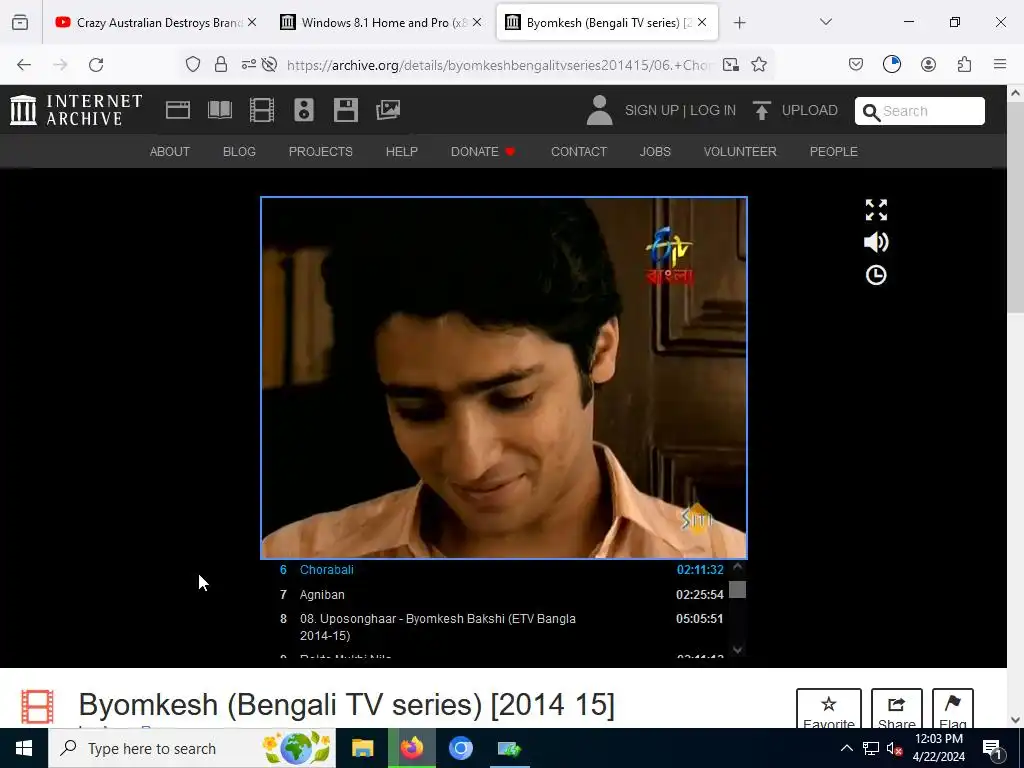
Task: Click the site security padlock icon
Action: coord(221,64)
